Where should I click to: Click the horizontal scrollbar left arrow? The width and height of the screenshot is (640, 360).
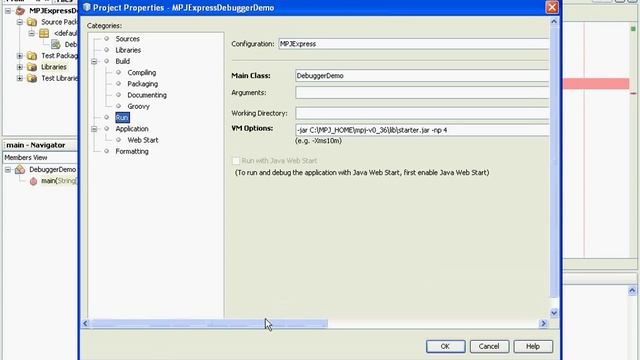click(85, 324)
